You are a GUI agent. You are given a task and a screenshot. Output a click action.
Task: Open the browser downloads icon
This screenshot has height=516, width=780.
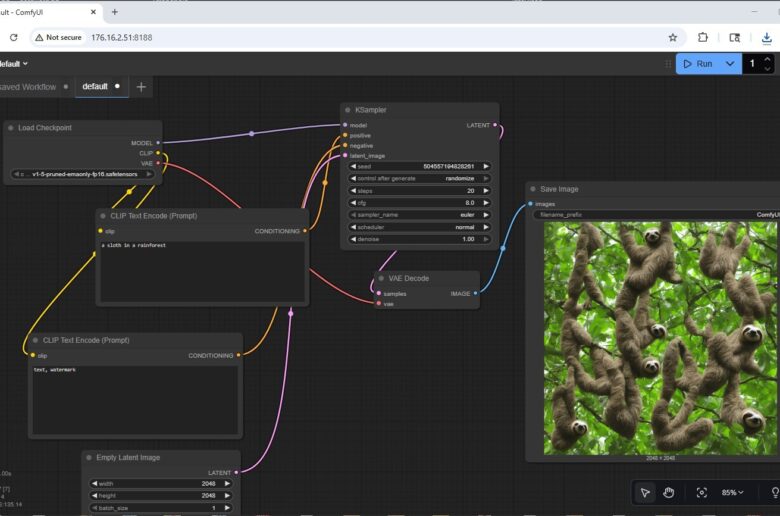point(765,37)
